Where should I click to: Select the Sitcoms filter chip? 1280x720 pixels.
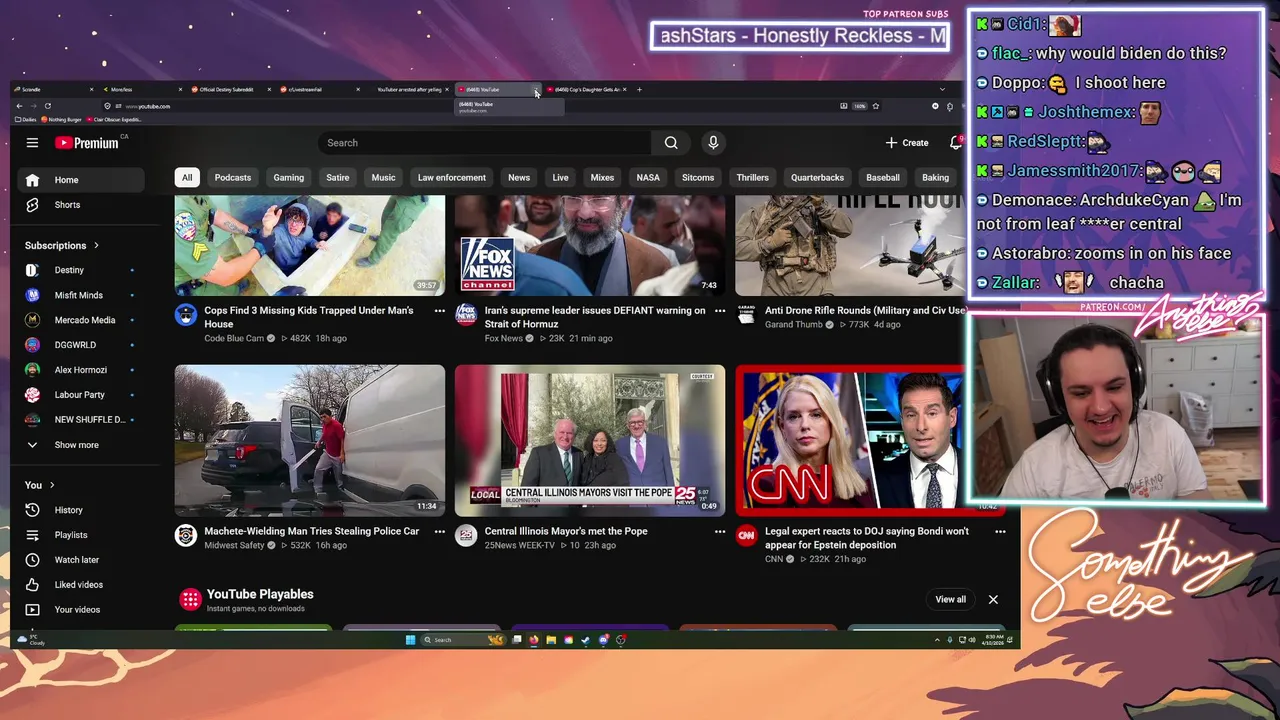pyautogui.click(x=698, y=178)
